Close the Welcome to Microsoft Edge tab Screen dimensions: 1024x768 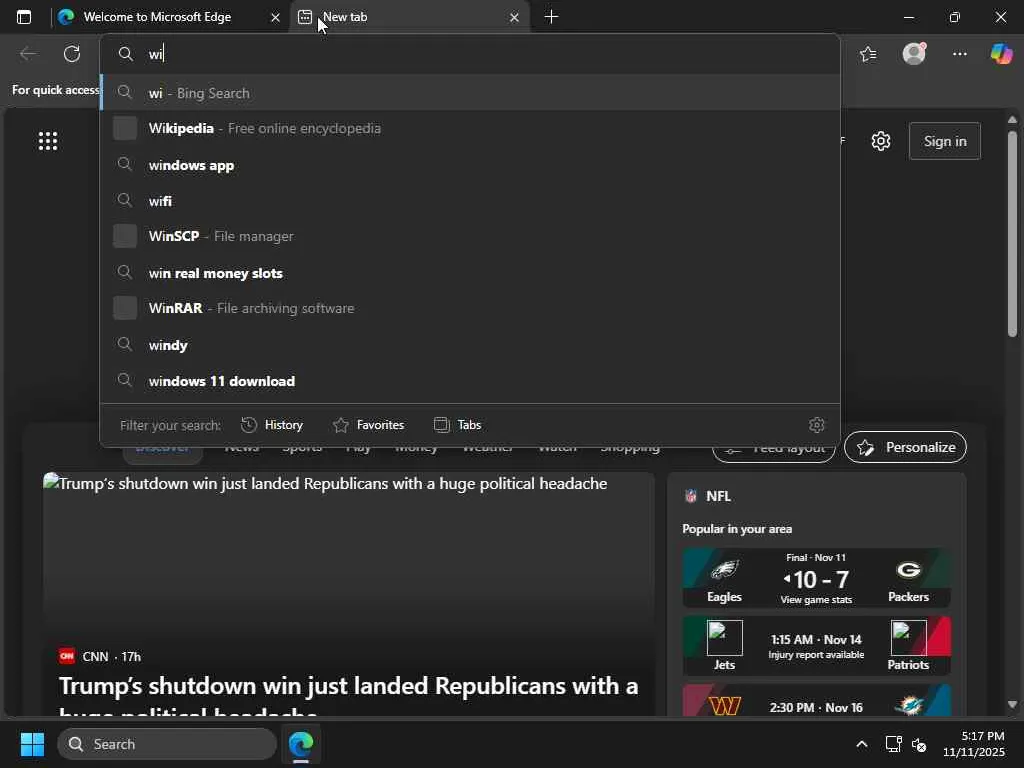coord(276,18)
